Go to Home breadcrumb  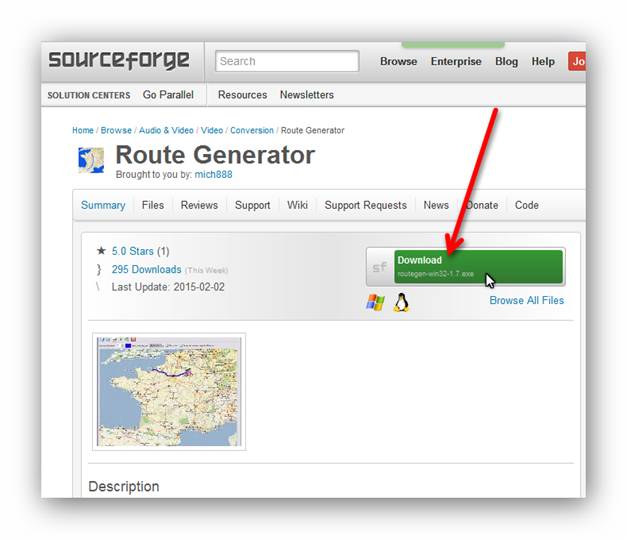(83, 130)
